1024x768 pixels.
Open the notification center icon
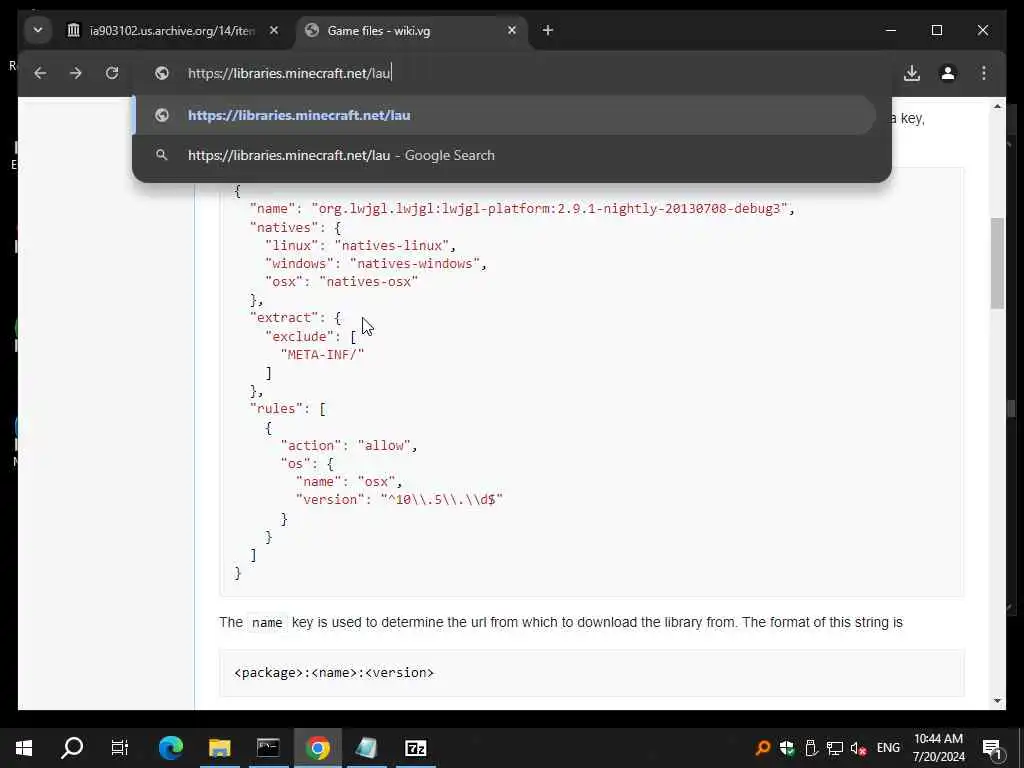992,748
